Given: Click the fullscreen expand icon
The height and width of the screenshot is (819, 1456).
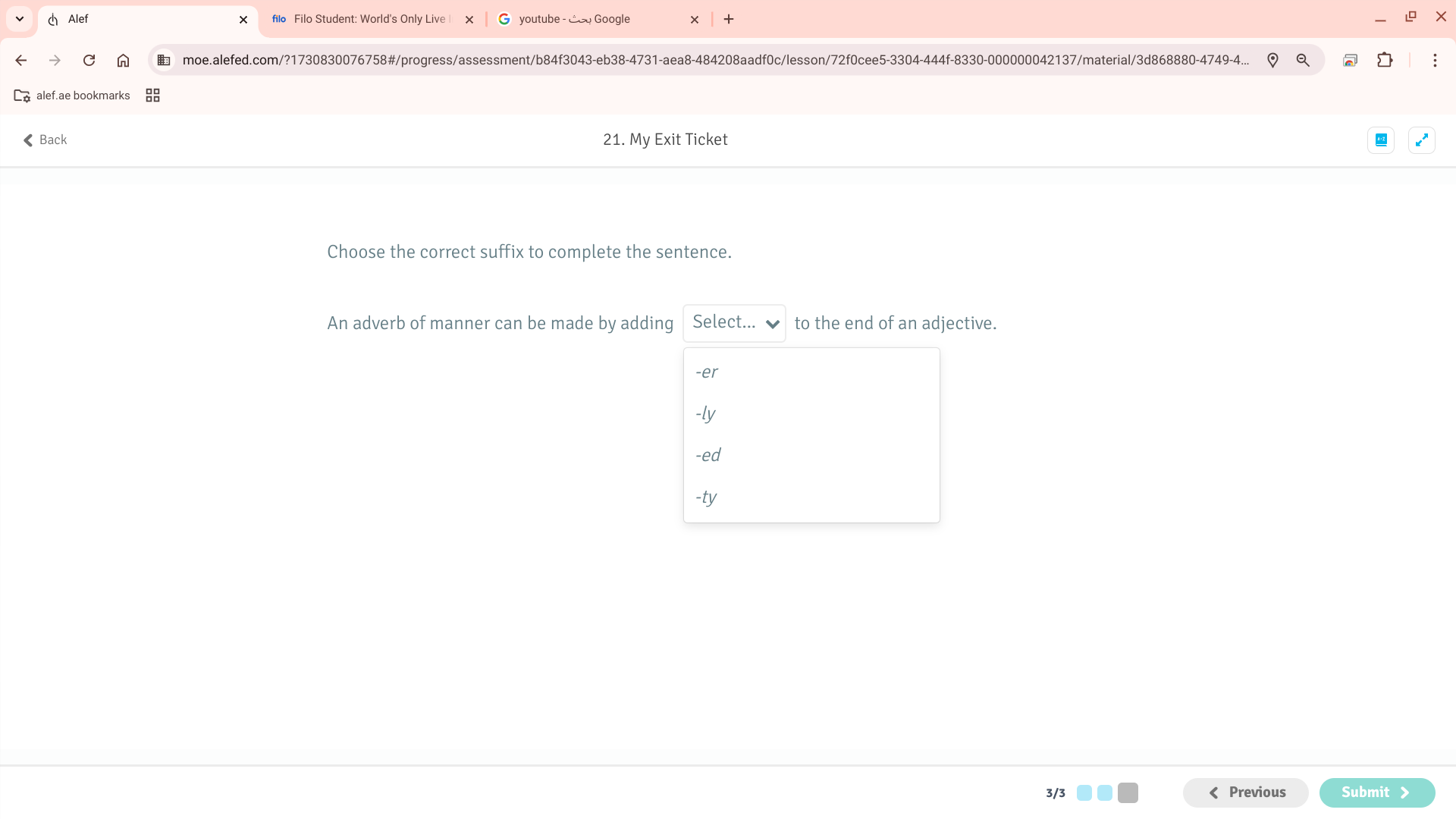Looking at the screenshot, I should [1421, 140].
